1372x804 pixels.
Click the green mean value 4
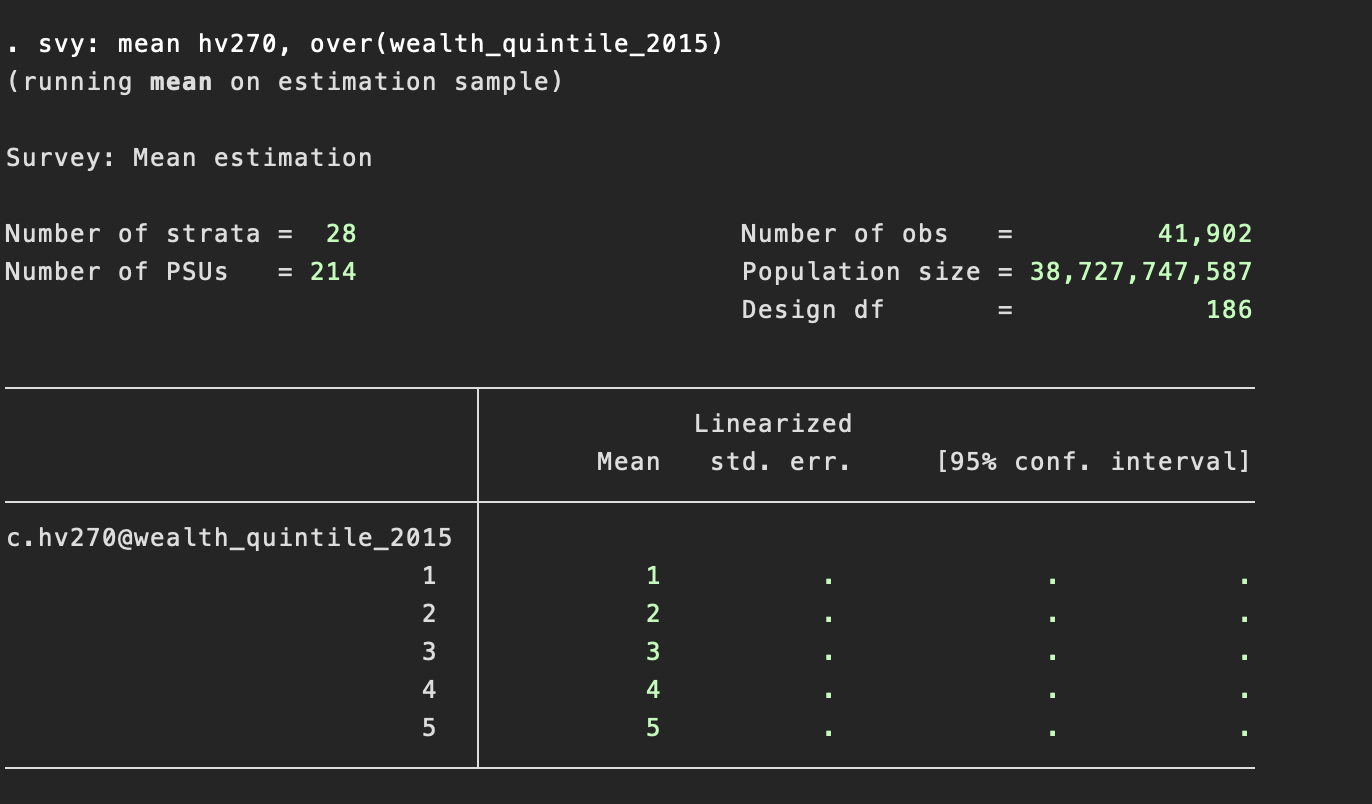pos(653,690)
